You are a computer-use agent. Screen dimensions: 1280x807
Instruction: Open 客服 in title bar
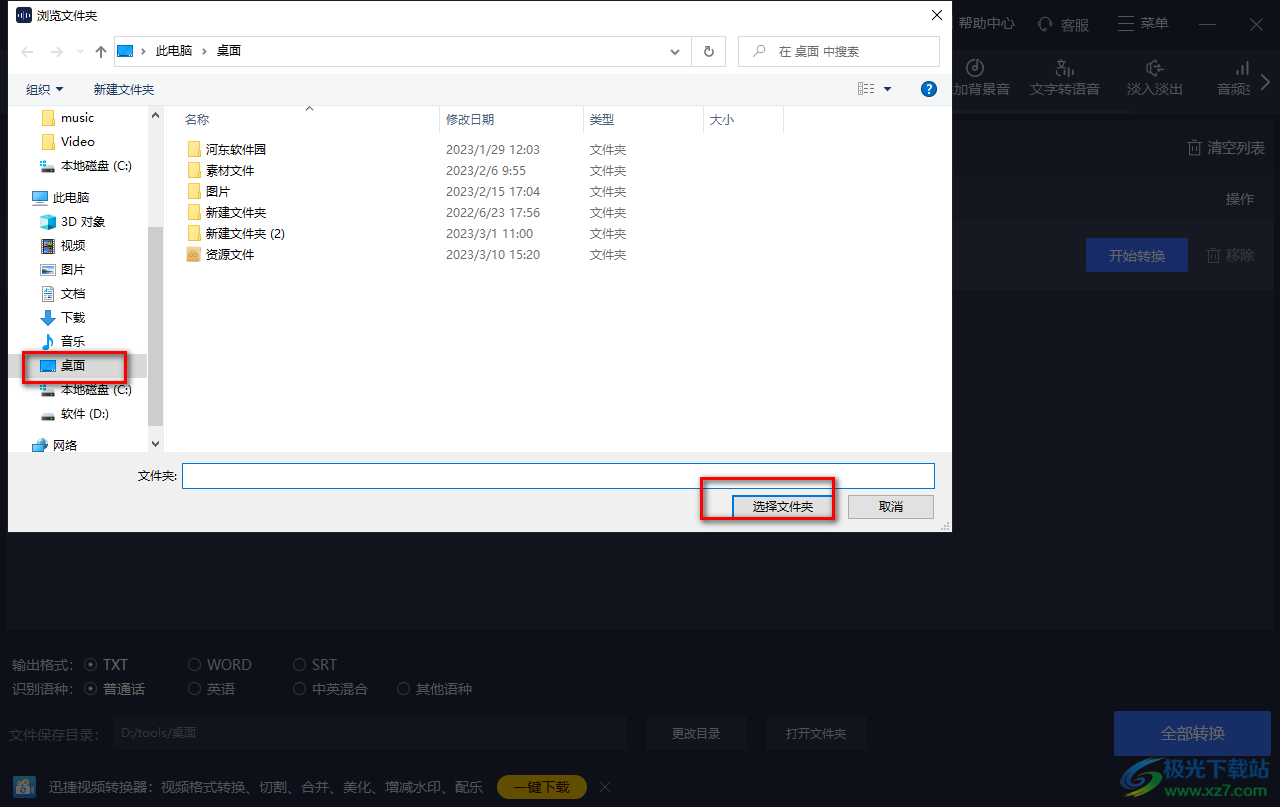point(1063,24)
